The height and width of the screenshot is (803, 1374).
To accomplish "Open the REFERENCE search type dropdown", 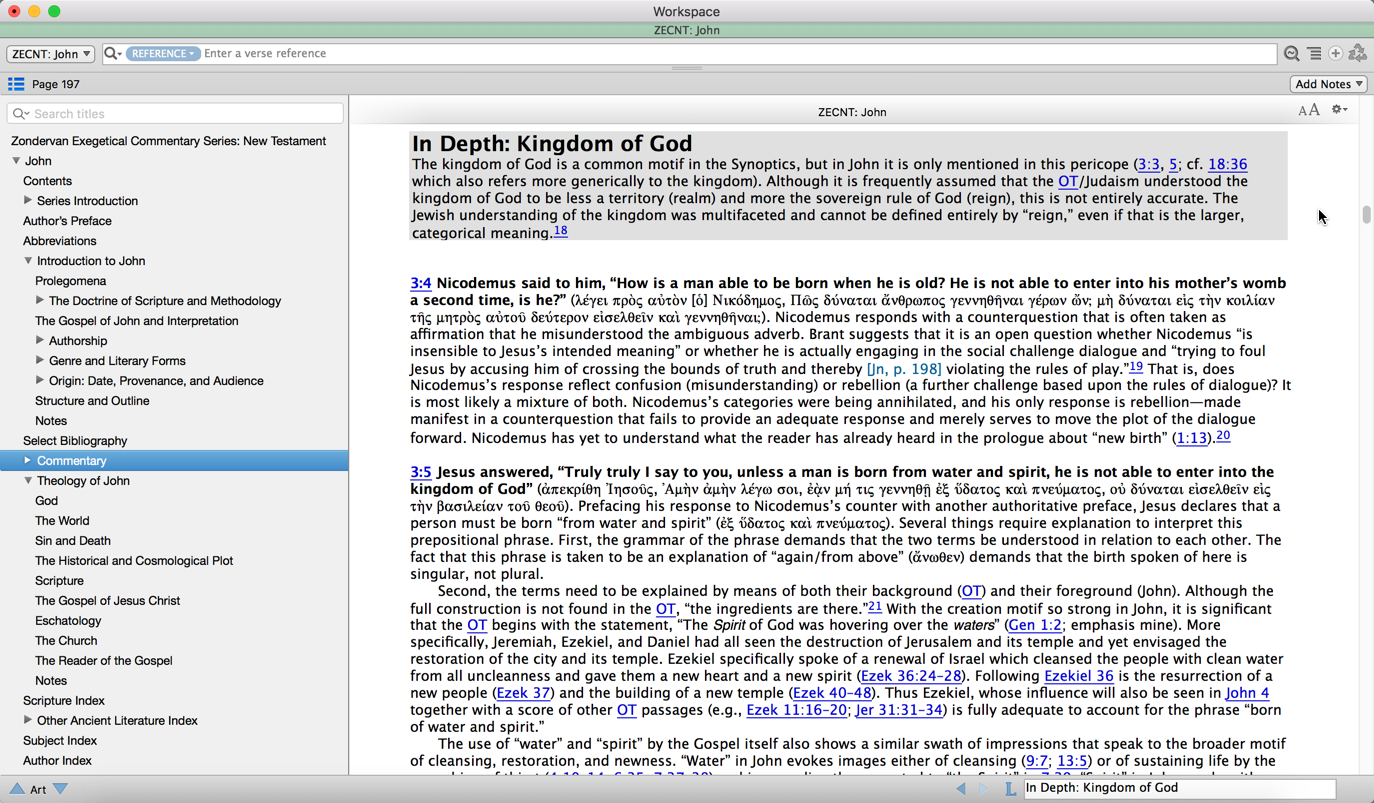I will [x=162, y=54].
